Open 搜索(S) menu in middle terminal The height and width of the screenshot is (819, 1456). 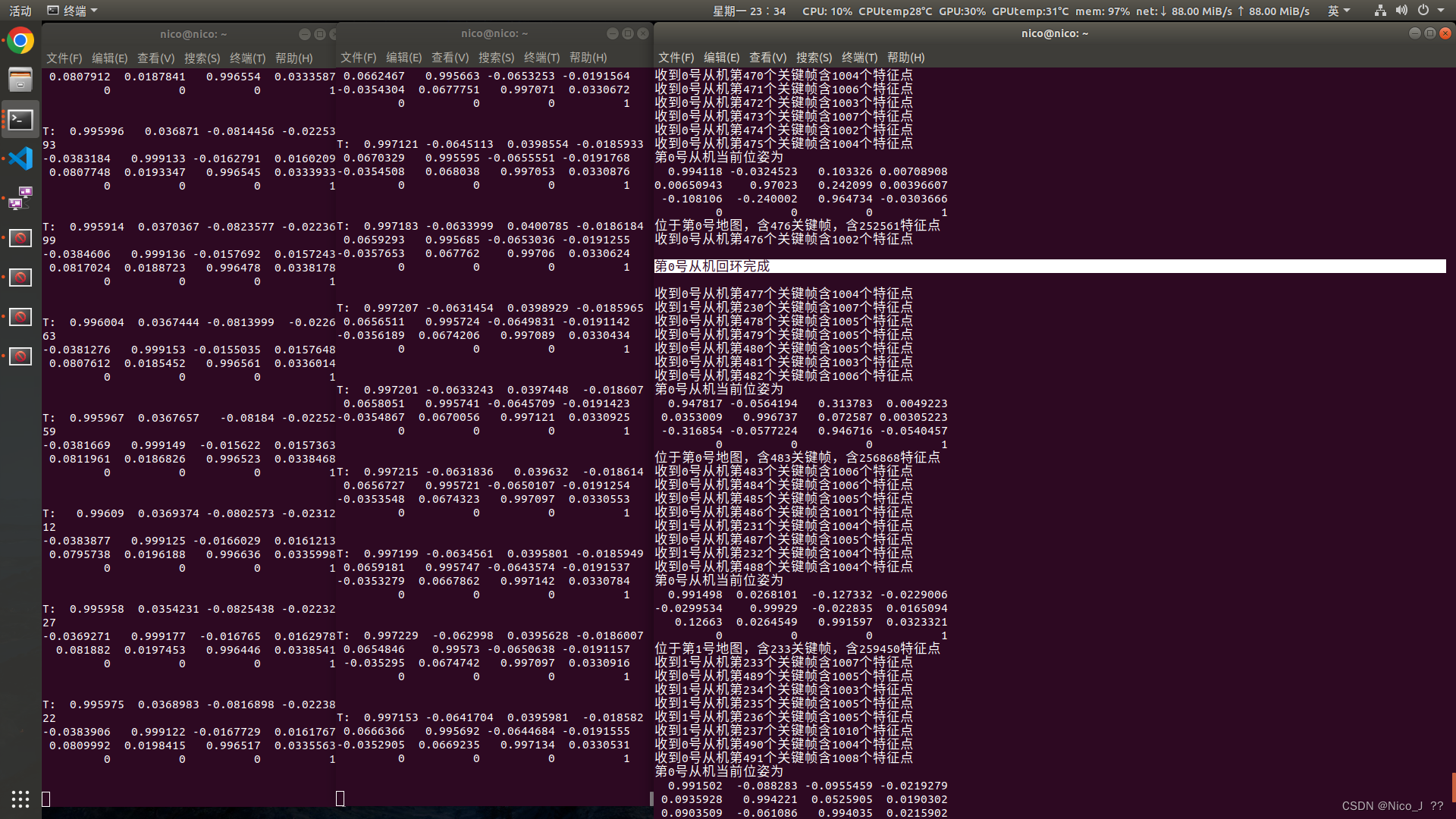click(496, 57)
